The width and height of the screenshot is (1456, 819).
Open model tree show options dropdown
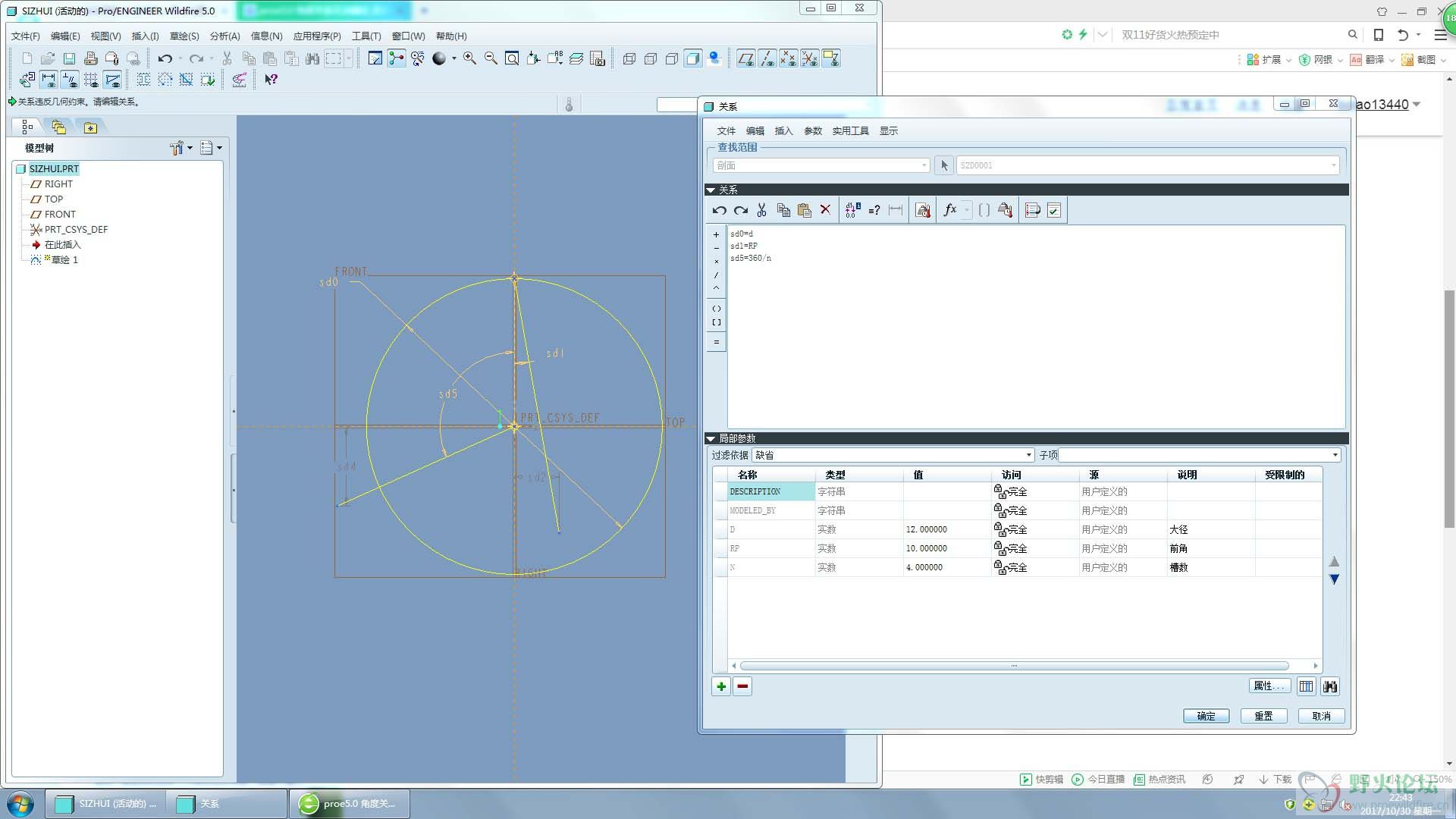tap(211, 148)
